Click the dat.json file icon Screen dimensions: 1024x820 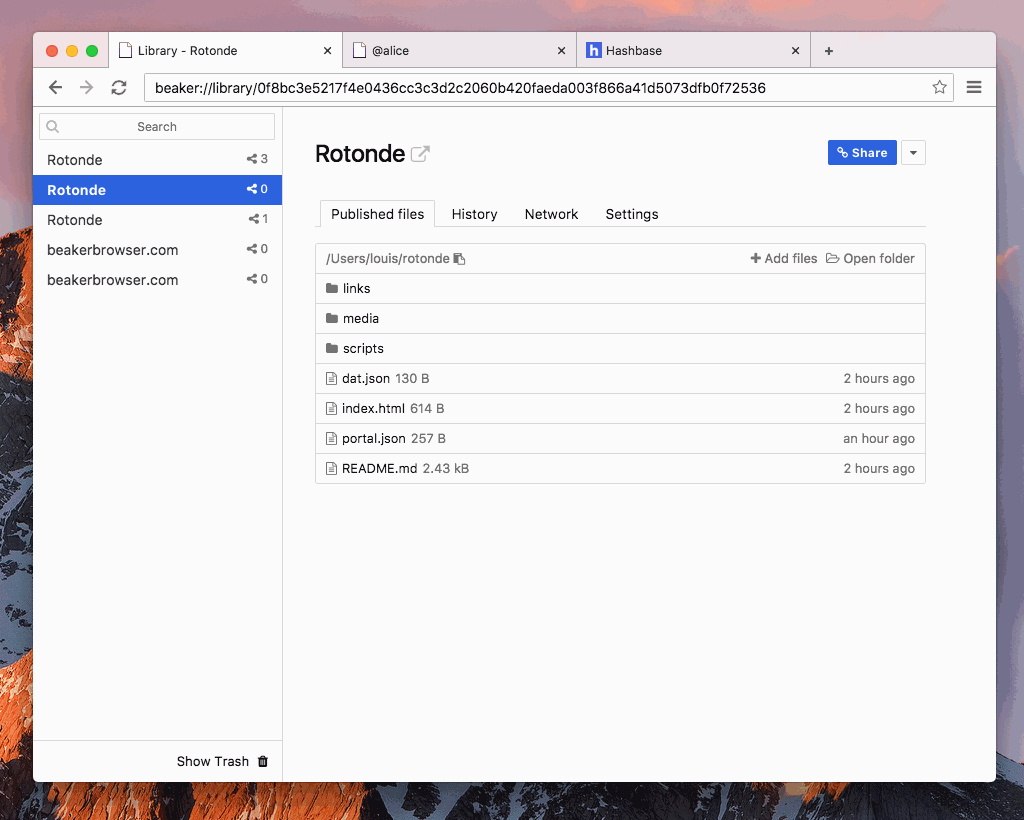[x=332, y=379]
